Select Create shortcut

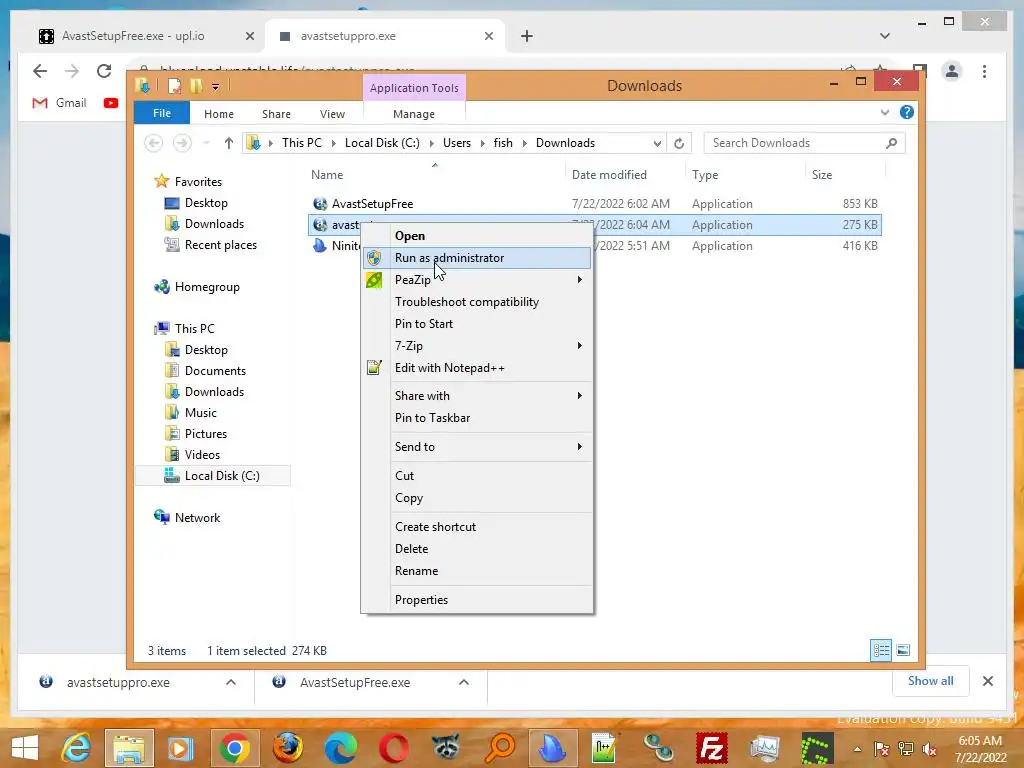click(x=477, y=527)
